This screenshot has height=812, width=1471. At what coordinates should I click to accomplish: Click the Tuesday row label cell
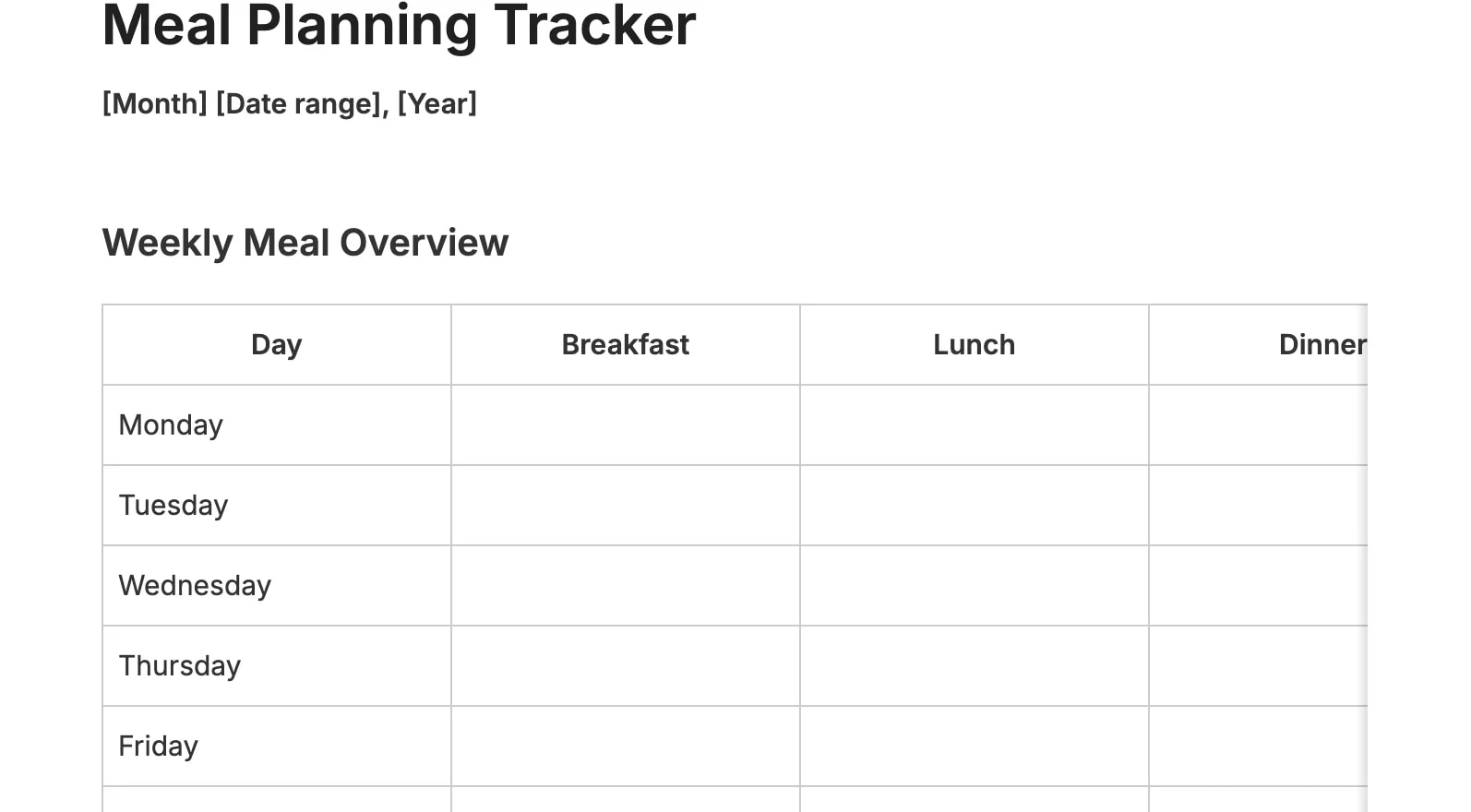[x=276, y=505]
